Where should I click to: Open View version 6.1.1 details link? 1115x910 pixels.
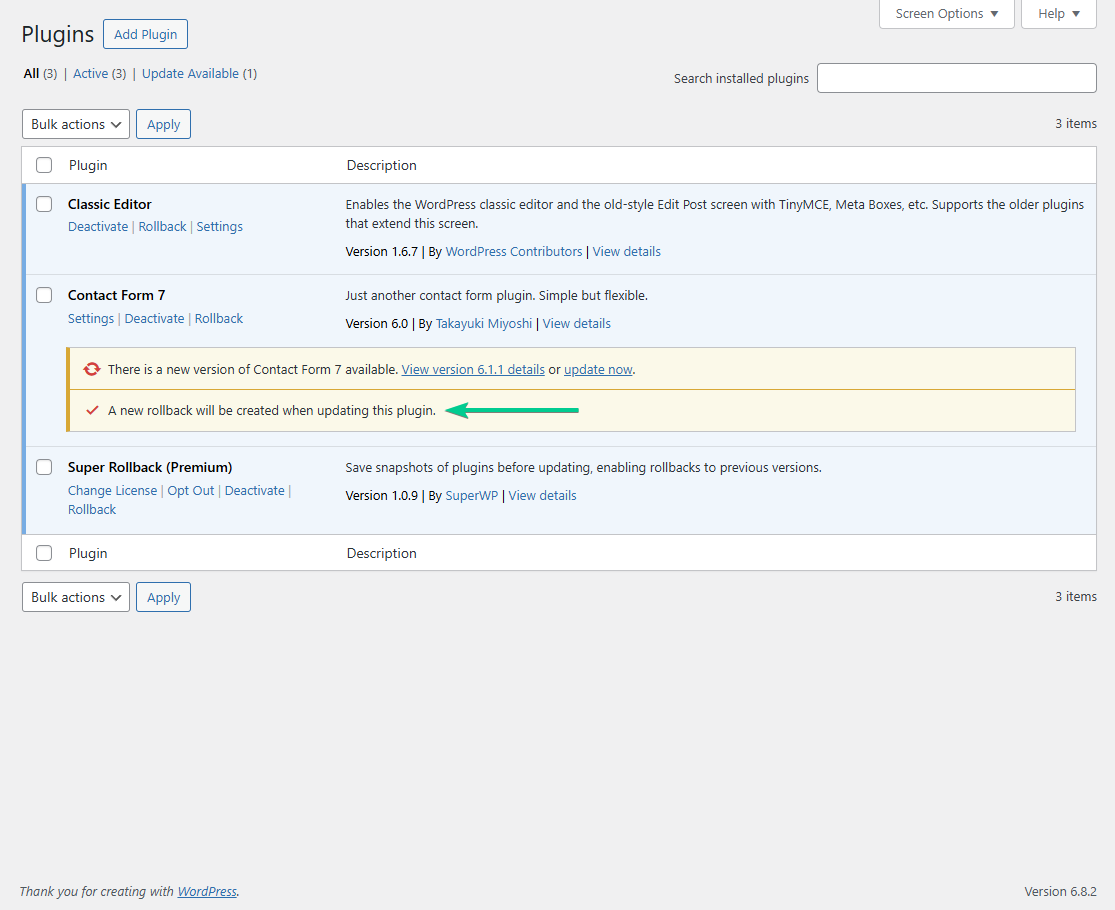pos(473,369)
